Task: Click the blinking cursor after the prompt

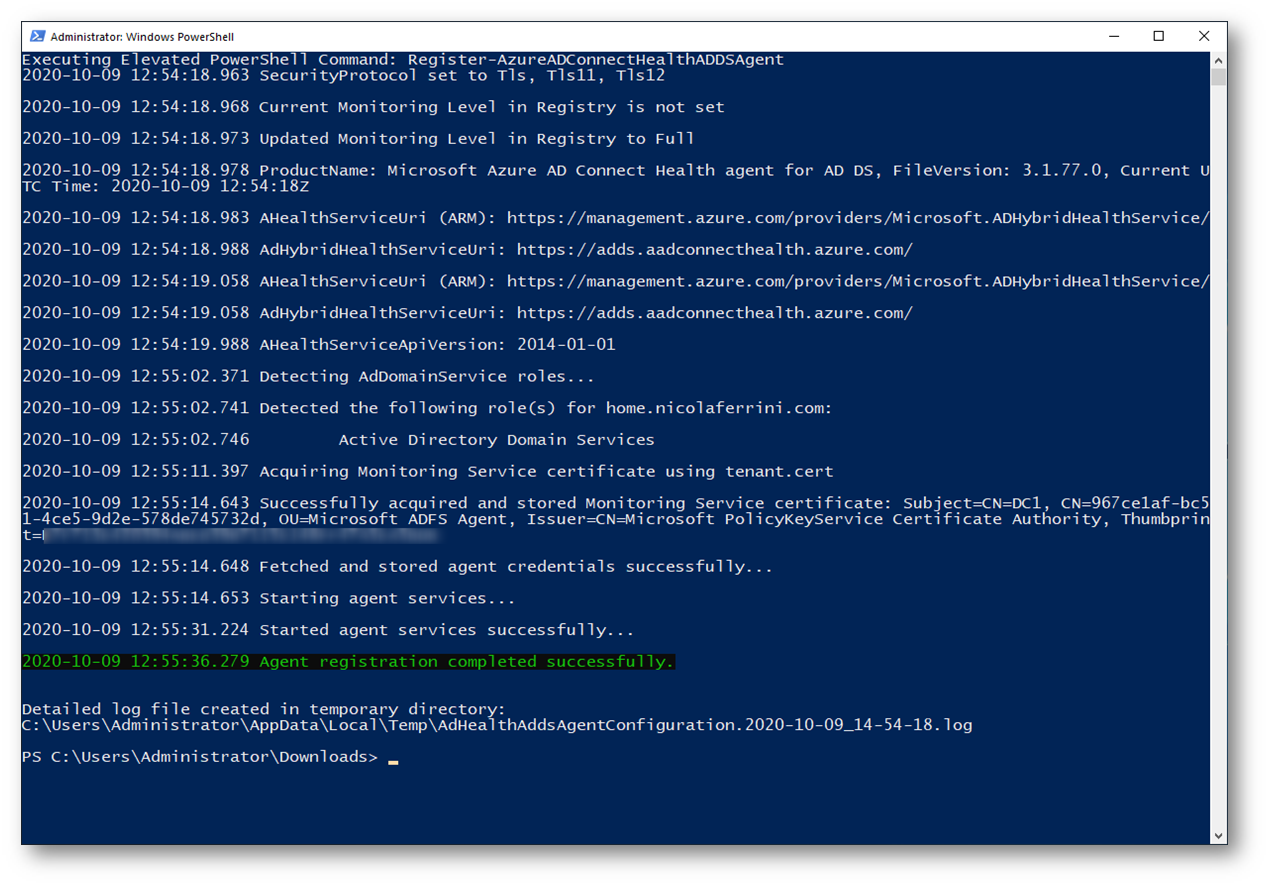Action: 393,762
